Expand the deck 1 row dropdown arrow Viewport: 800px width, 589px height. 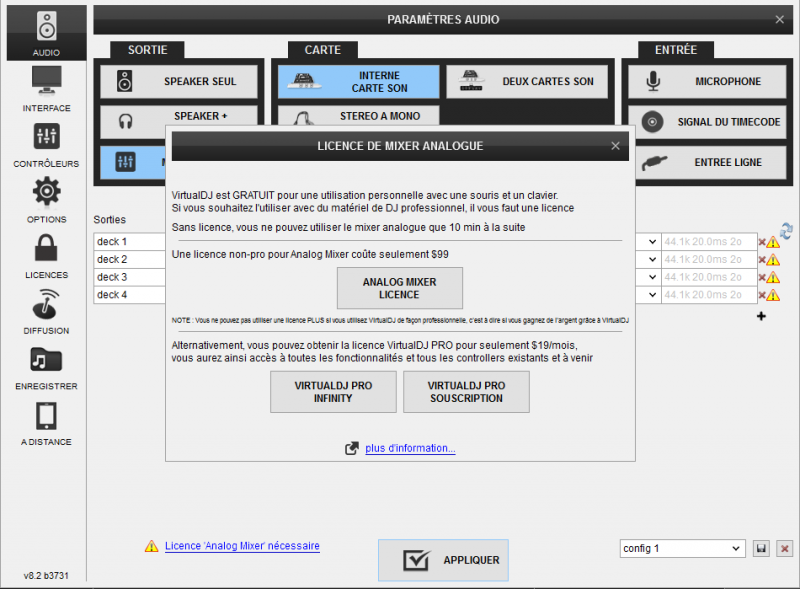(652, 241)
